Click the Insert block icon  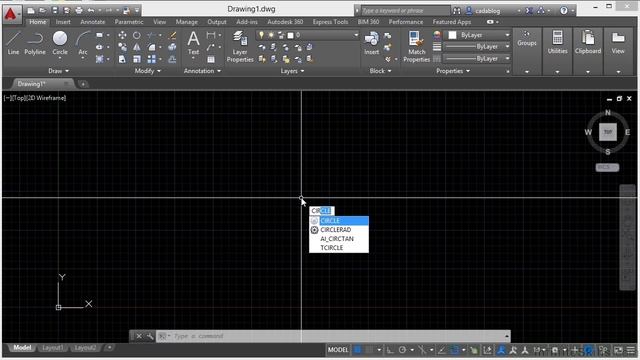pyautogui.click(x=371, y=43)
